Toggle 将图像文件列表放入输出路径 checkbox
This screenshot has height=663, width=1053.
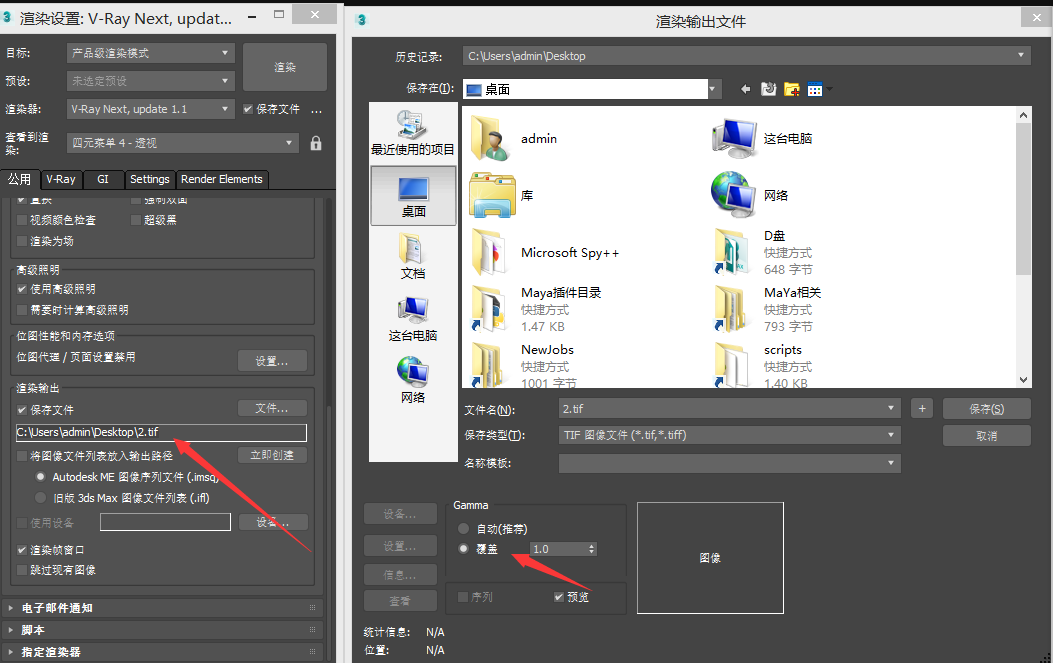tap(21, 456)
